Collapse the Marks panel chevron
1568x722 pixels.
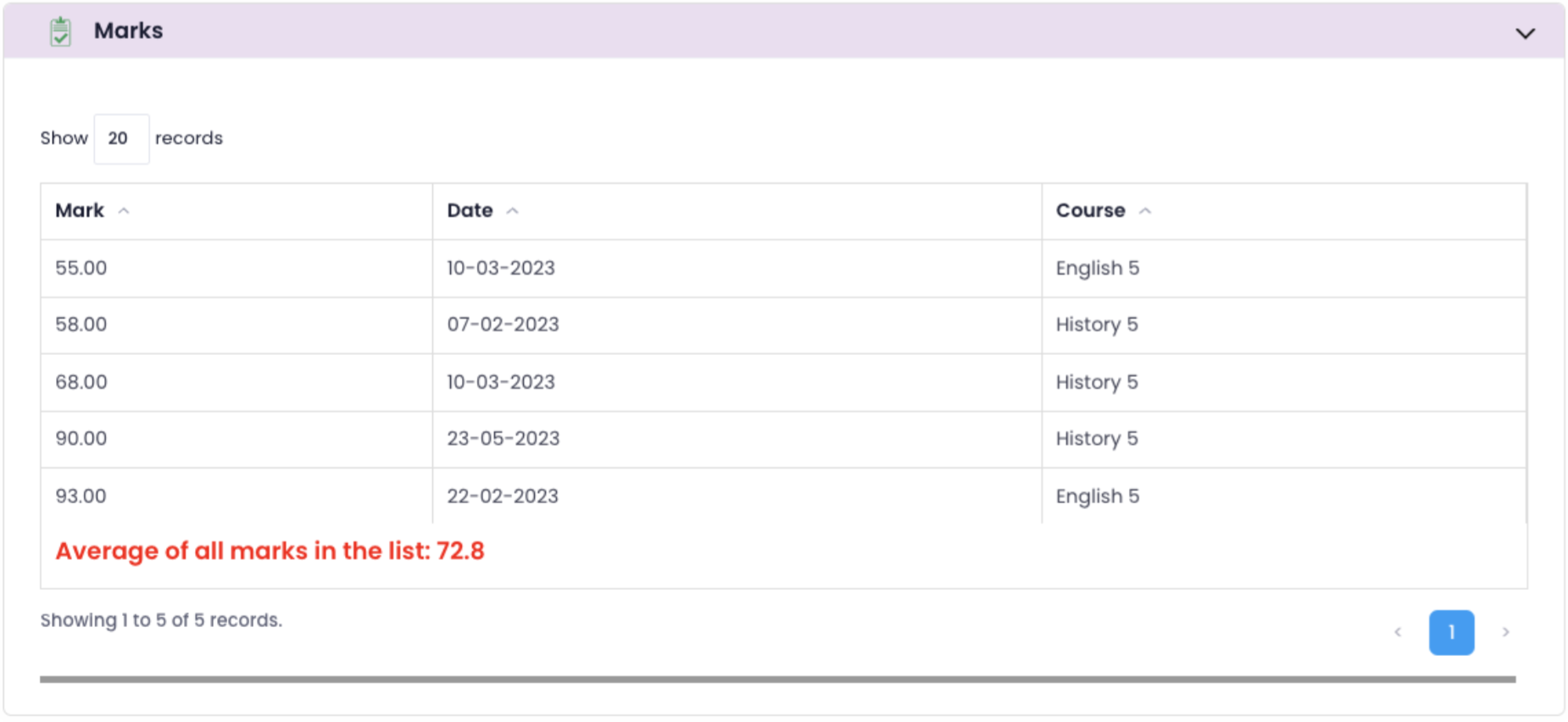tap(1525, 34)
